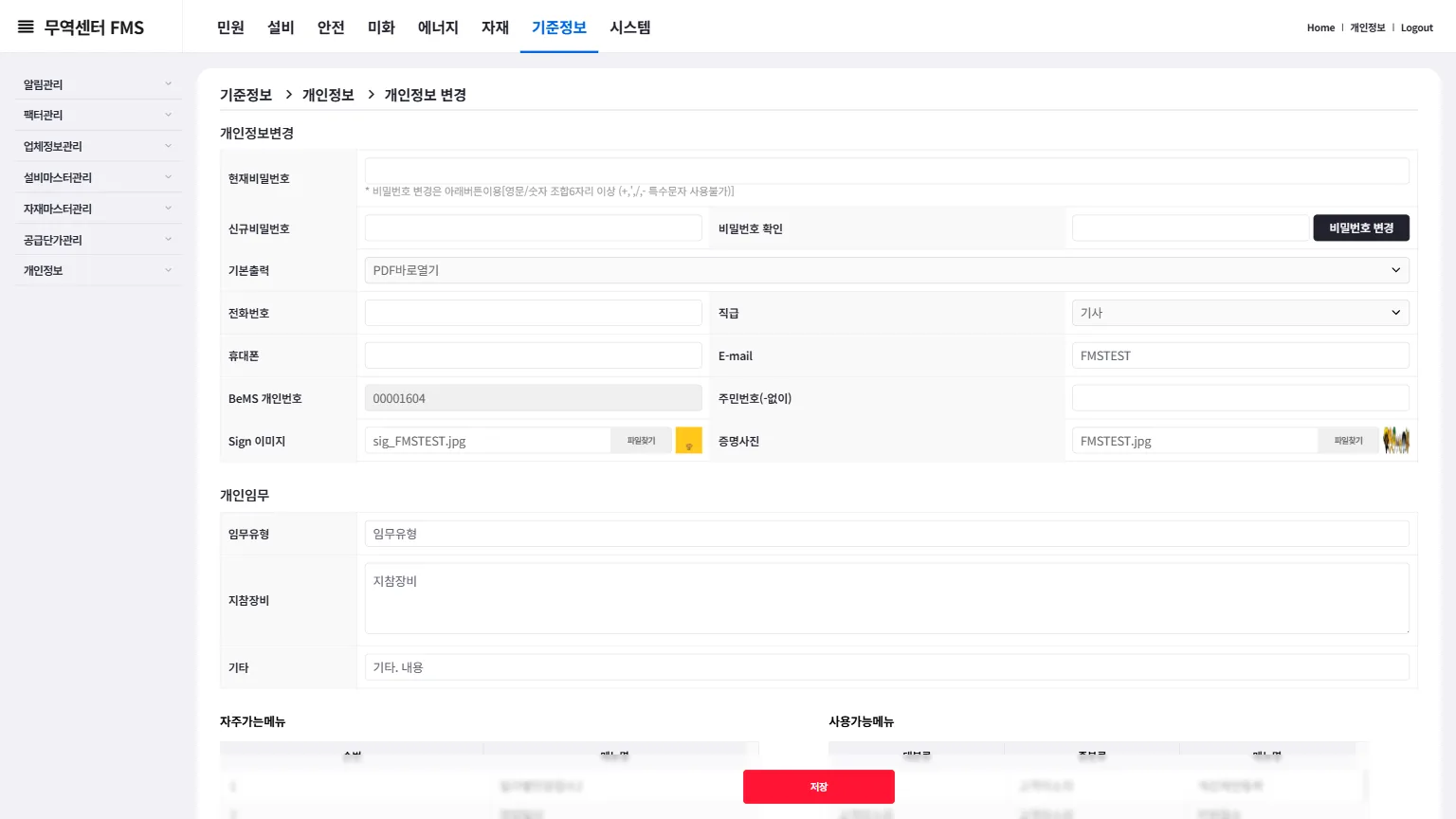Expand 개인정보 sidebar section
Screen dimensions: 1456x819
click(98, 270)
